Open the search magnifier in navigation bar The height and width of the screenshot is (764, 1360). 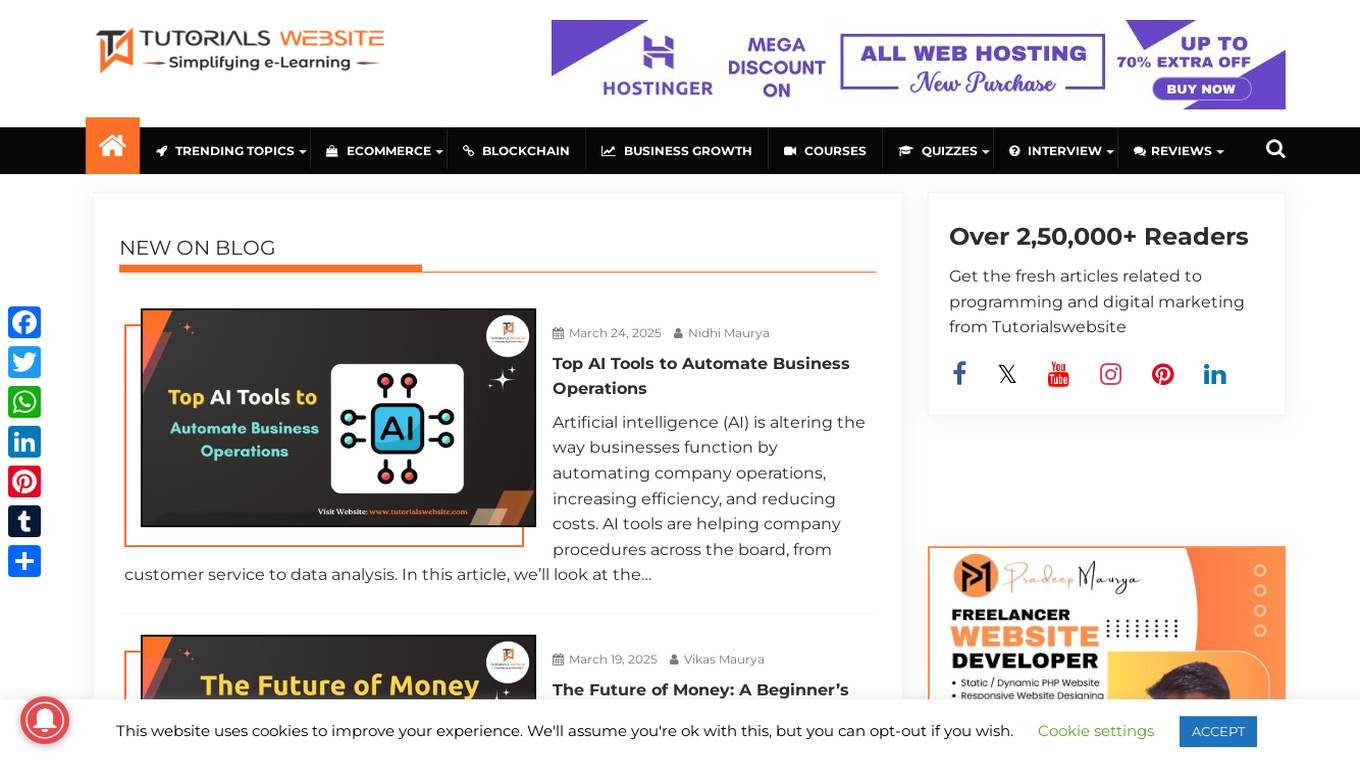[x=1275, y=149]
